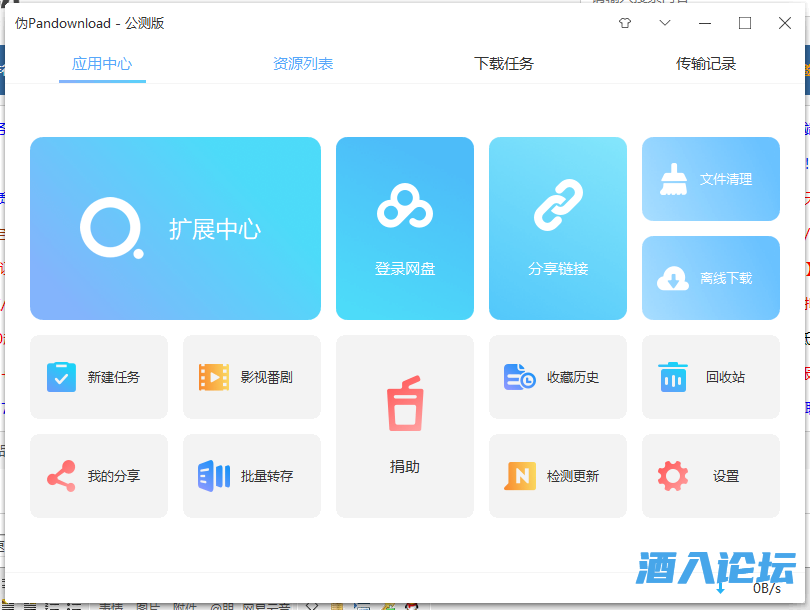View 收藏历史 via the bookmark icon
Image resolution: width=810 pixels, height=610 pixels.
coord(520,376)
